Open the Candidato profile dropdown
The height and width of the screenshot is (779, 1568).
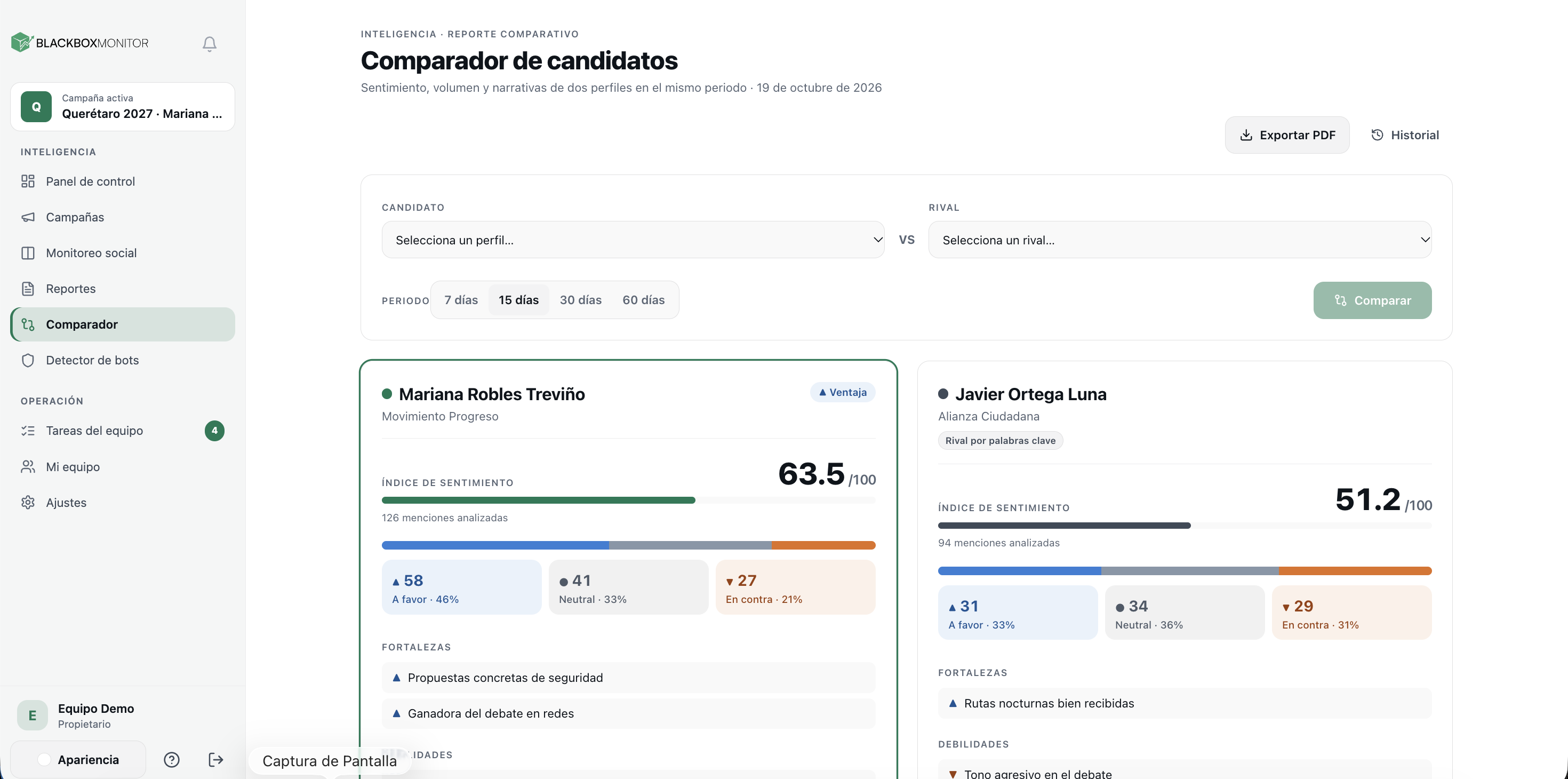pos(633,240)
